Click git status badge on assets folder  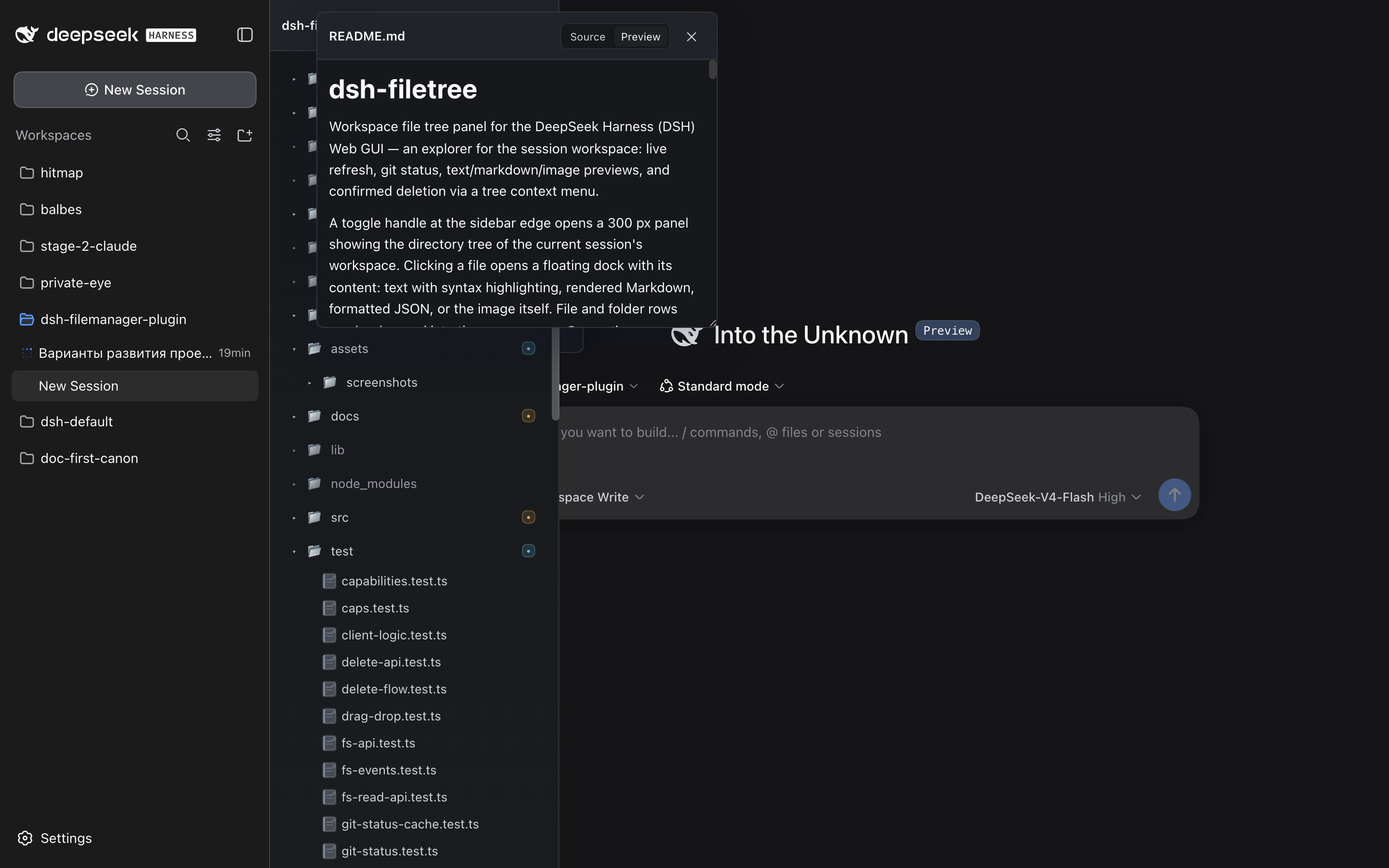tap(529, 349)
